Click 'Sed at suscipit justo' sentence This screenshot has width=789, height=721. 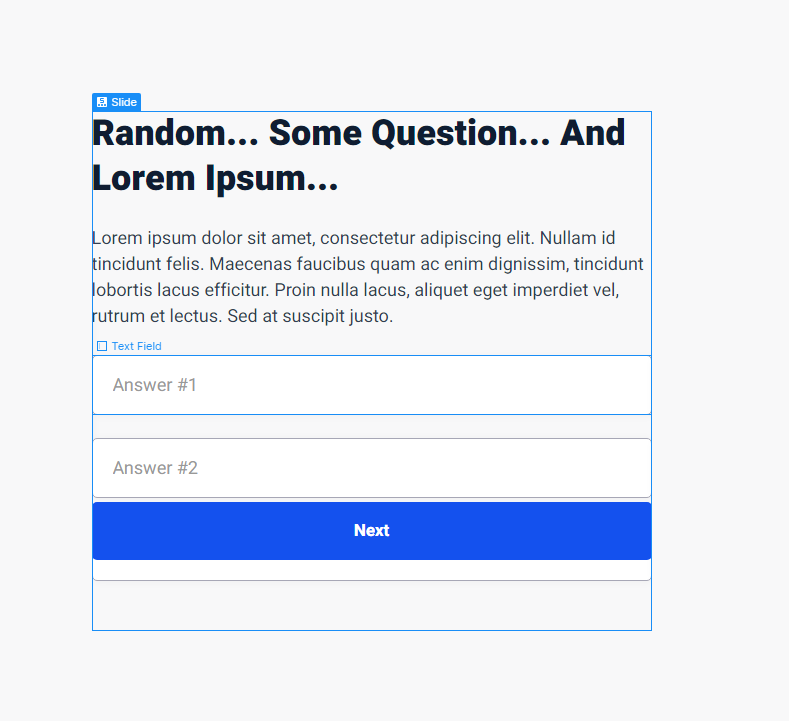(x=310, y=316)
